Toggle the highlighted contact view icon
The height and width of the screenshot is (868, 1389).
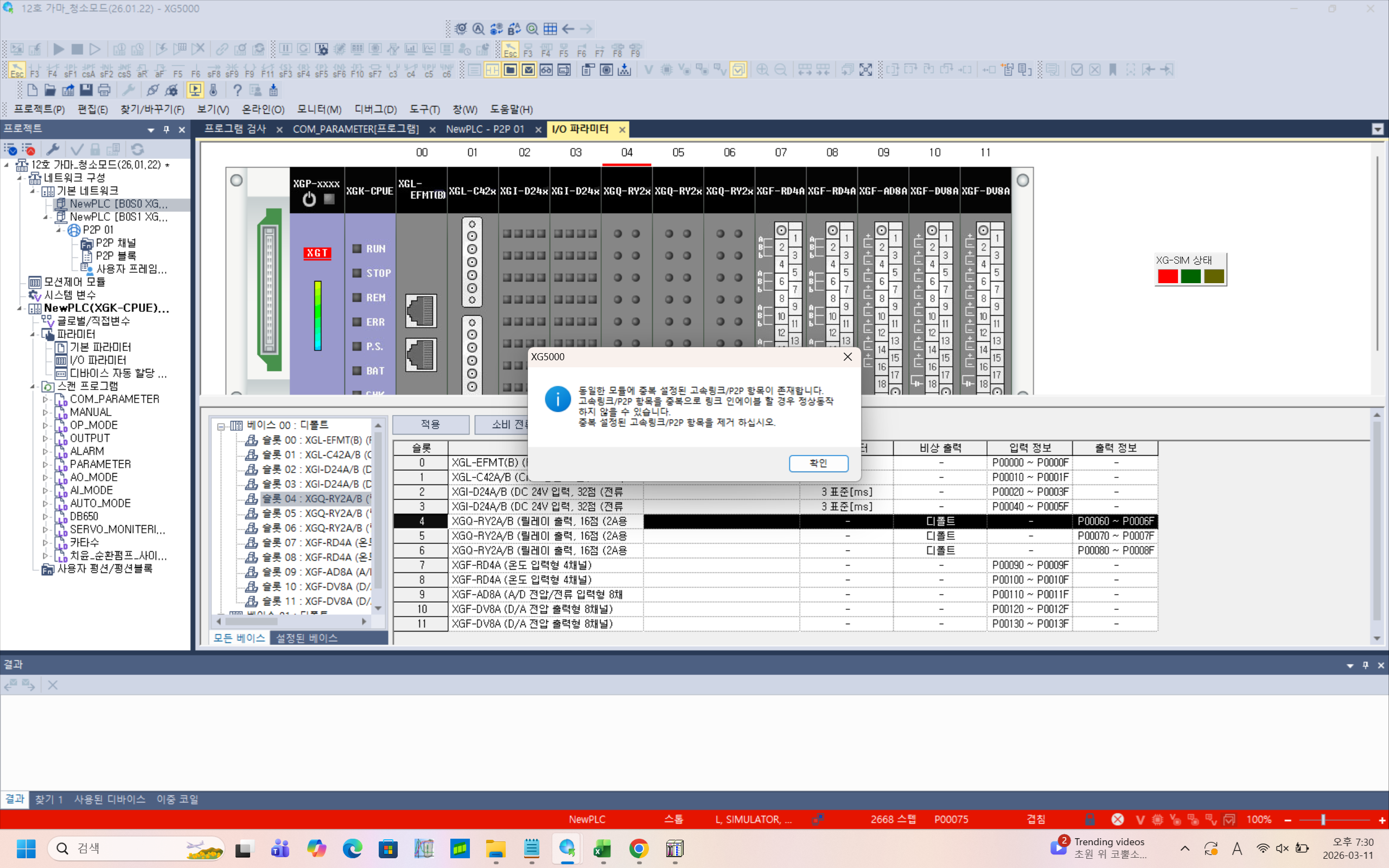pos(493,70)
